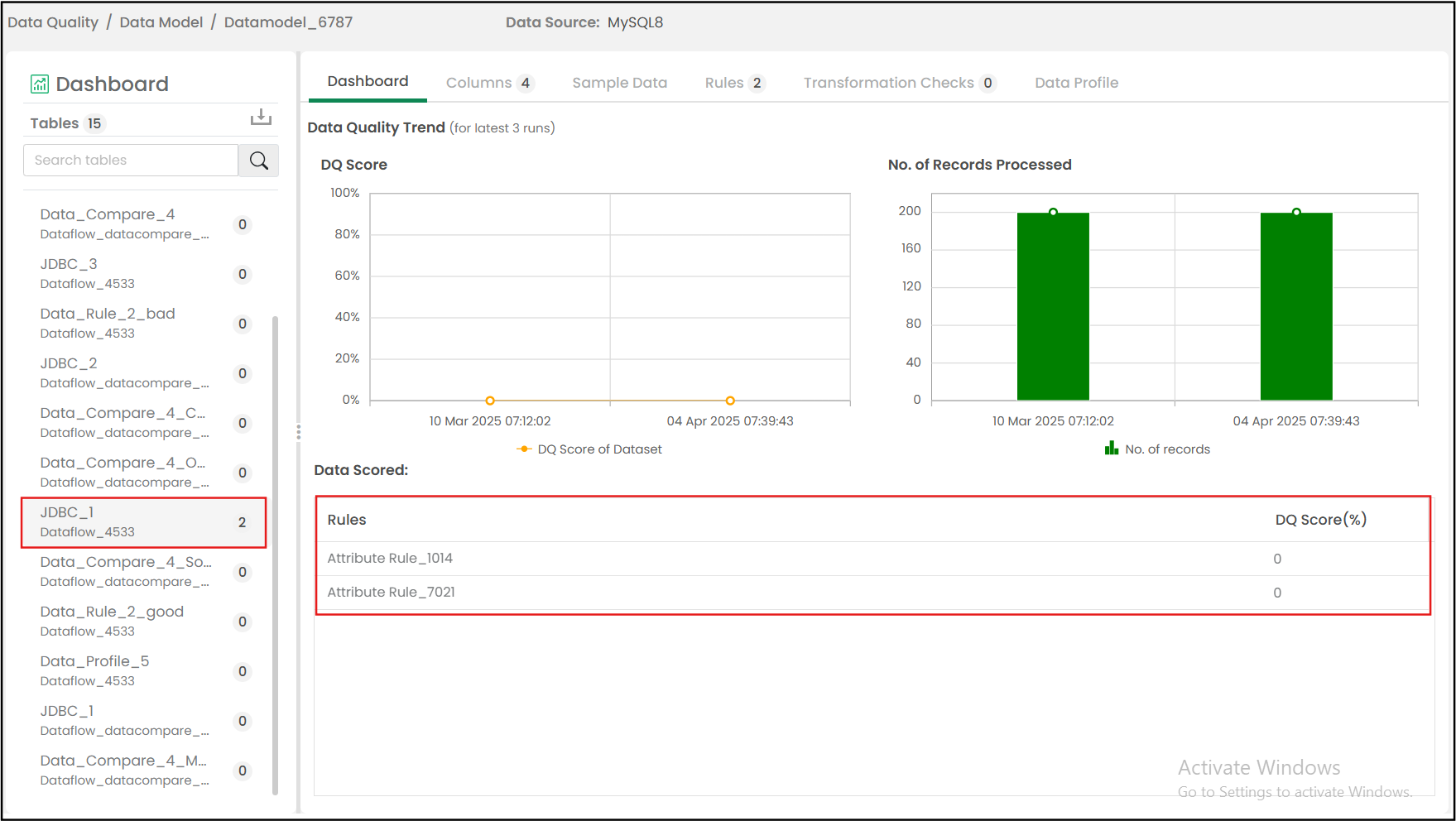Open the Columns tab
1456x821 pixels.
click(x=489, y=83)
